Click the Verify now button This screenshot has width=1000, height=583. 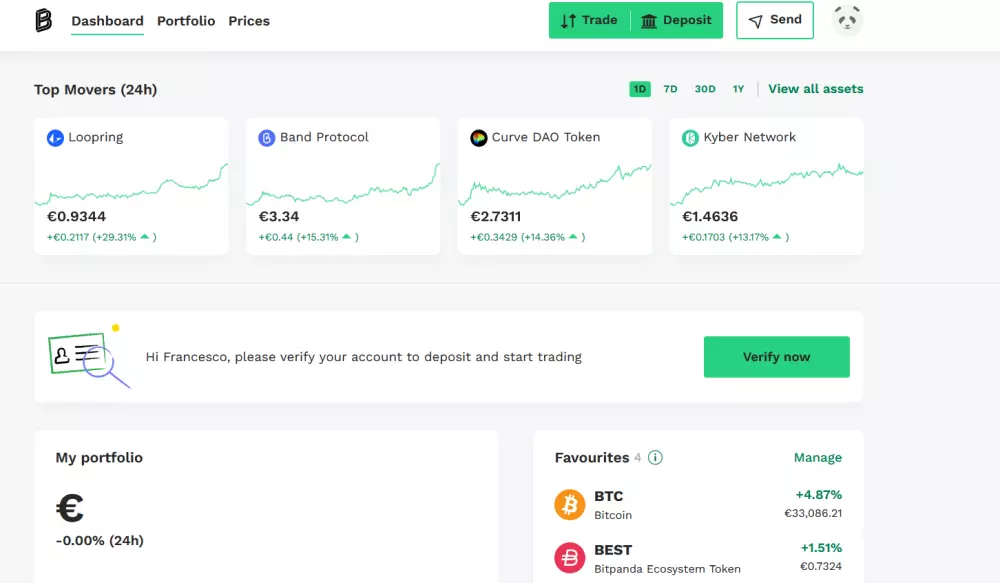tap(776, 357)
